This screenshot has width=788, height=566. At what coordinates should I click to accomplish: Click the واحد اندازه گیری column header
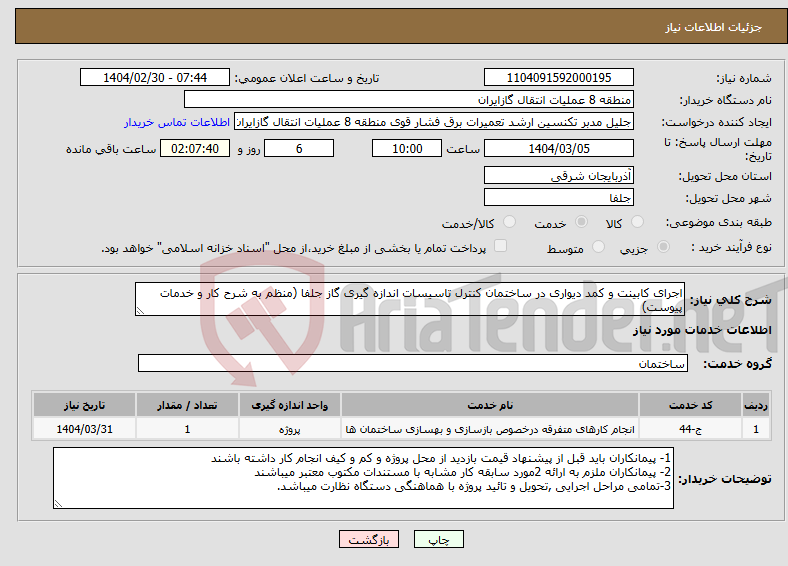[x=289, y=405]
